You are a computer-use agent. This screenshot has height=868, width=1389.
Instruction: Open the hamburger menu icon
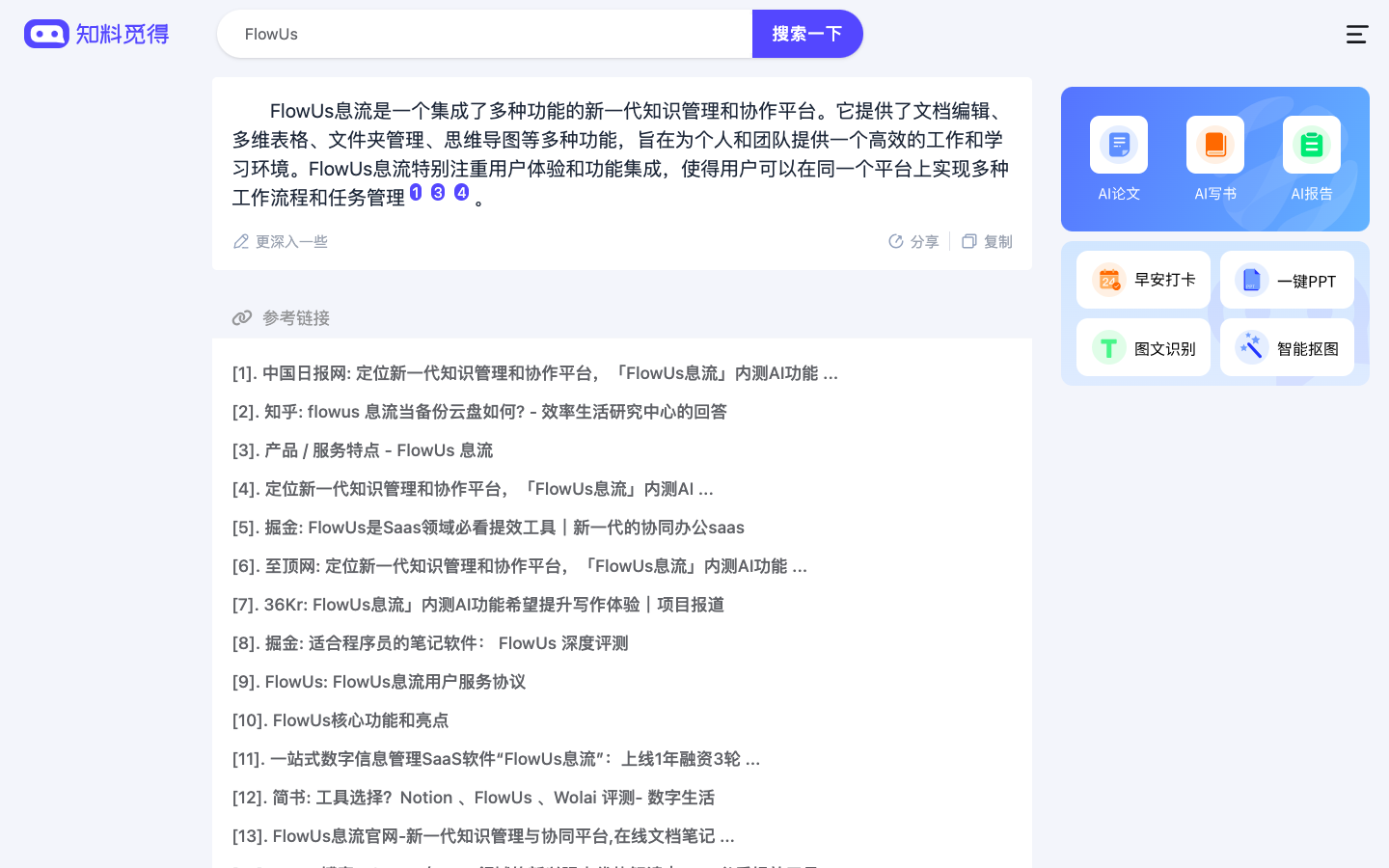click(x=1357, y=34)
